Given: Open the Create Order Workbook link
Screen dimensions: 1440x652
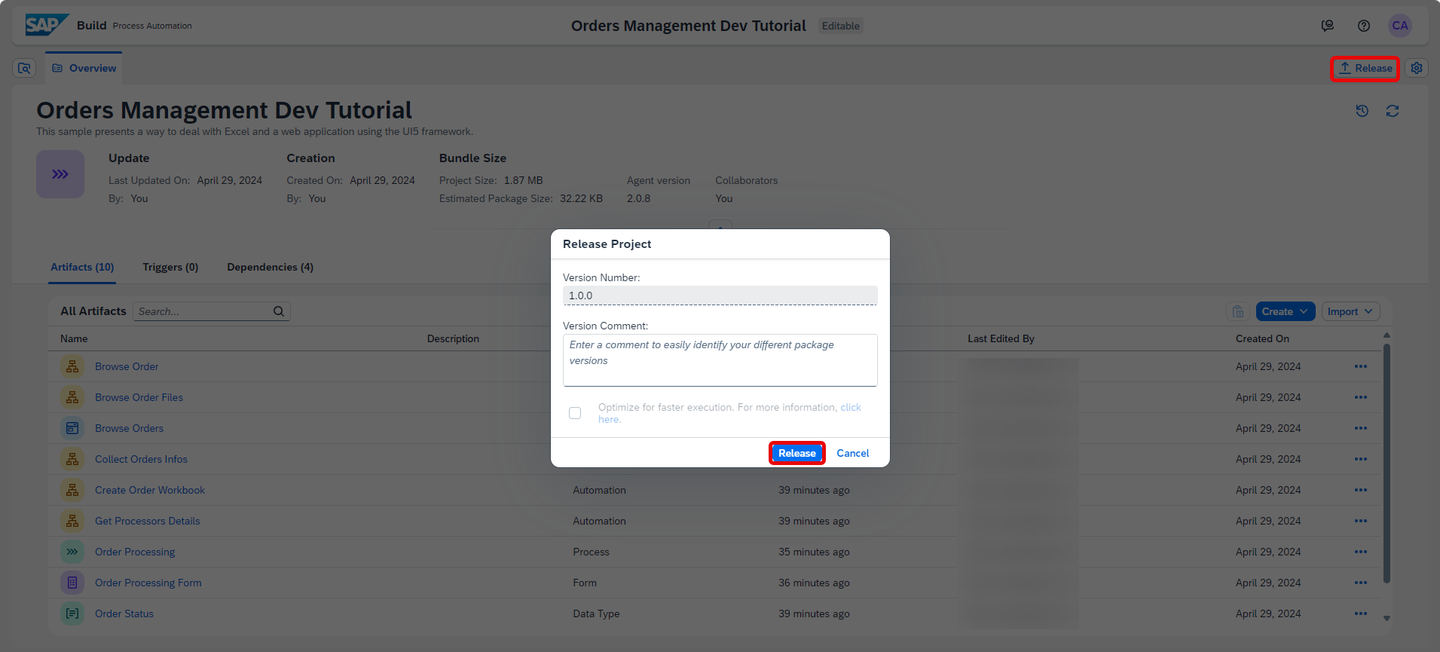Looking at the screenshot, I should 150,491.
